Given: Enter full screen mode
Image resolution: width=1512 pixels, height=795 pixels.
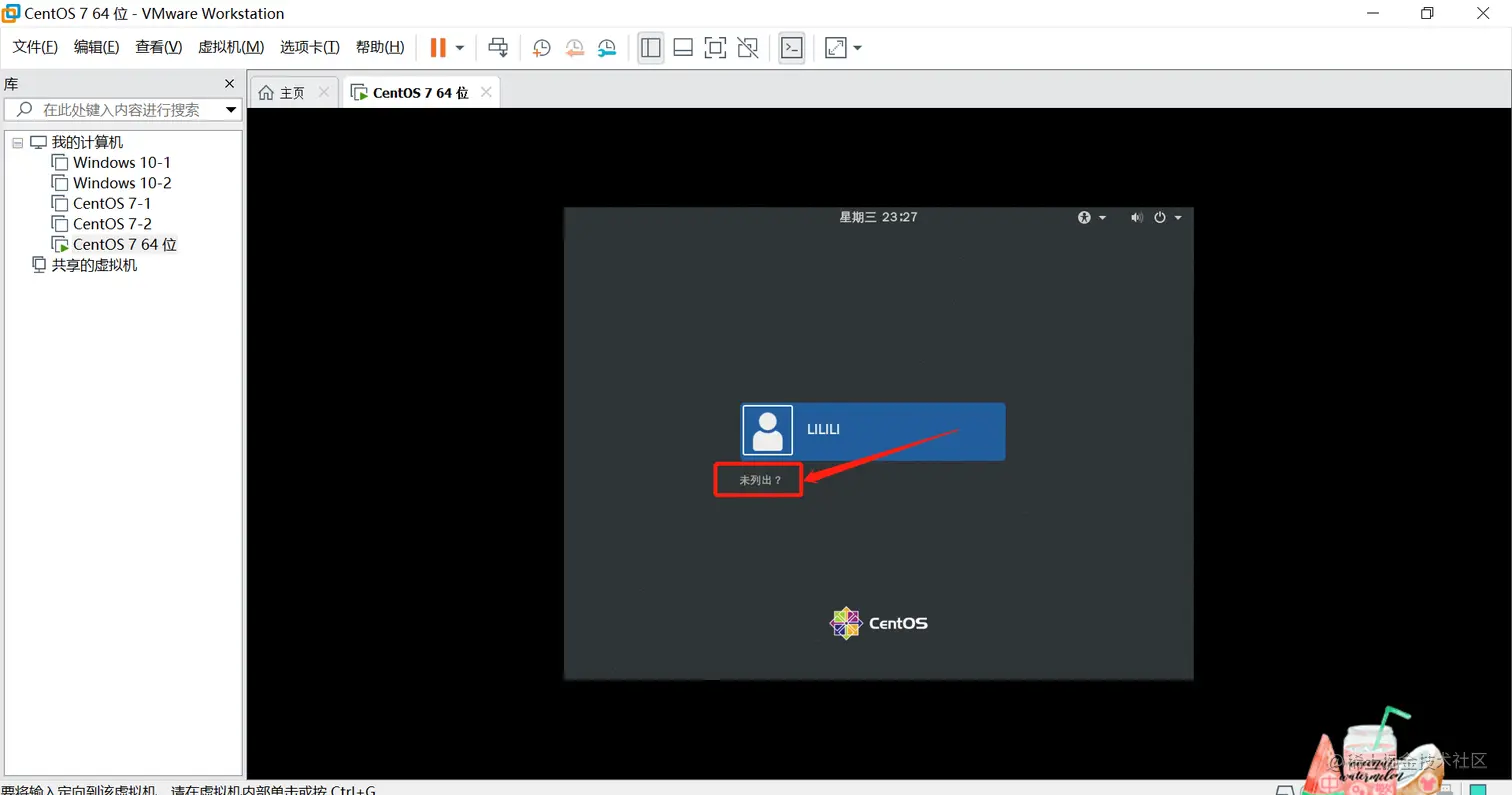Looking at the screenshot, I should click(x=715, y=47).
